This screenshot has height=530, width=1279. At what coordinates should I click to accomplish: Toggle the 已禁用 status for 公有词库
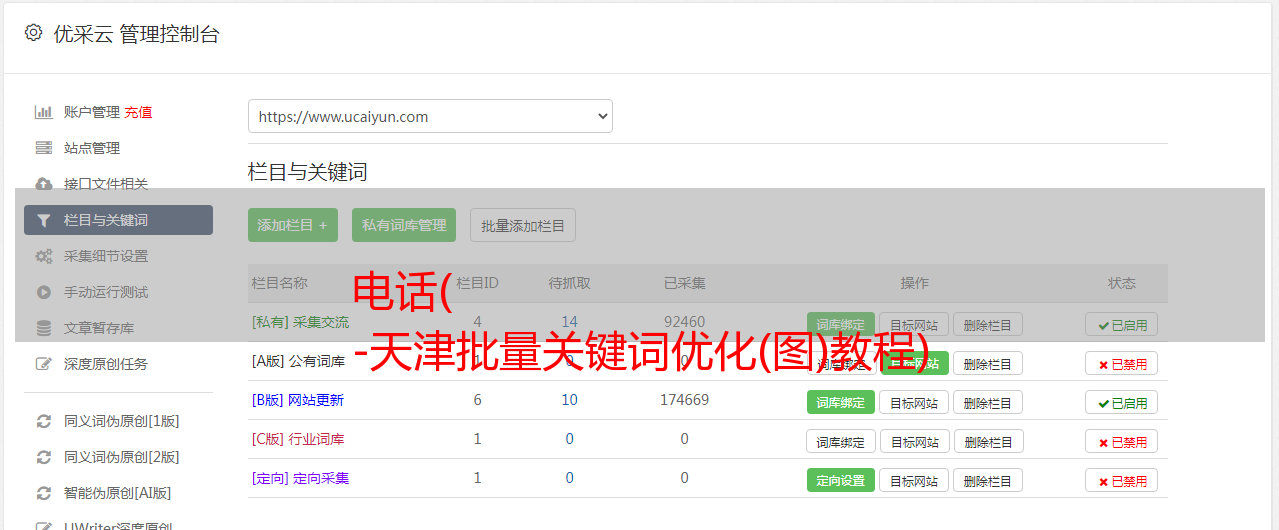(x=1122, y=363)
